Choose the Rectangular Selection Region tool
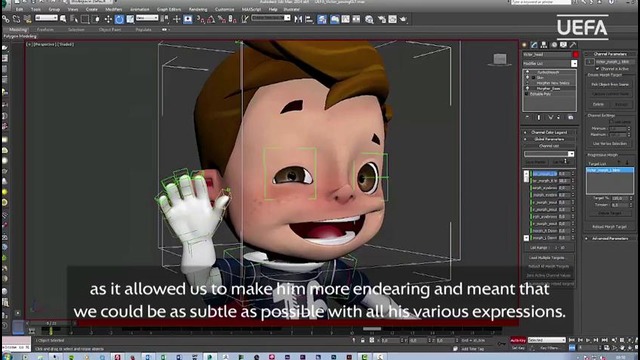The width and height of the screenshot is (640, 360). click(85, 19)
